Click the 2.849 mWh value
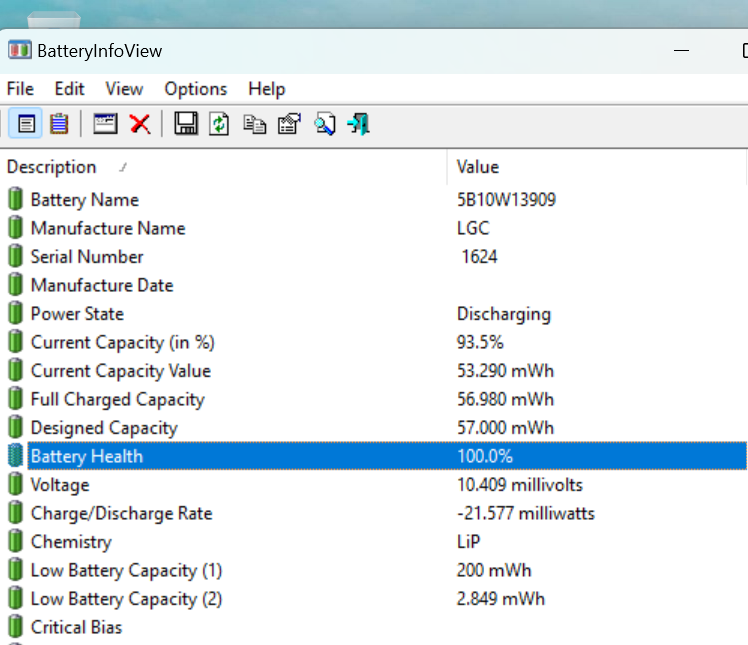This screenshot has width=748, height=645. point(500,599)
